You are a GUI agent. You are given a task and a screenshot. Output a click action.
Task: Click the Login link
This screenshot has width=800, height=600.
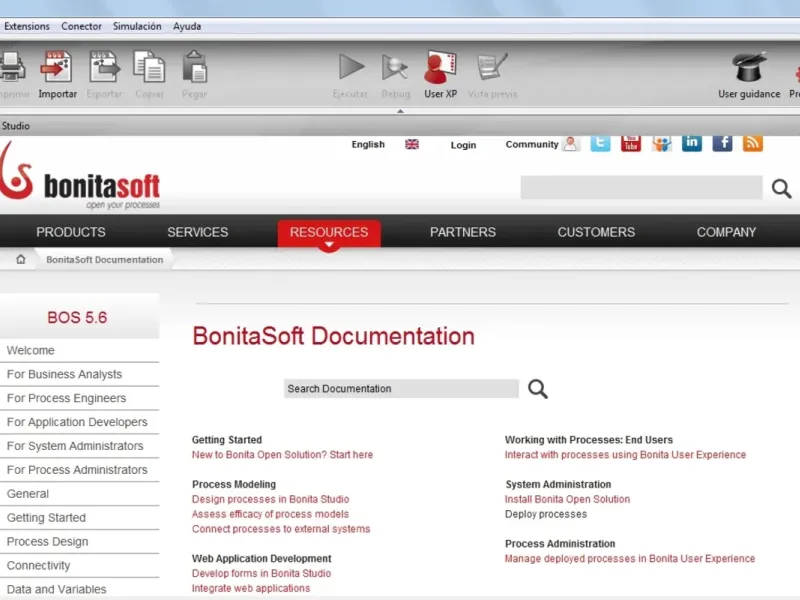click(x=463, y=145)
